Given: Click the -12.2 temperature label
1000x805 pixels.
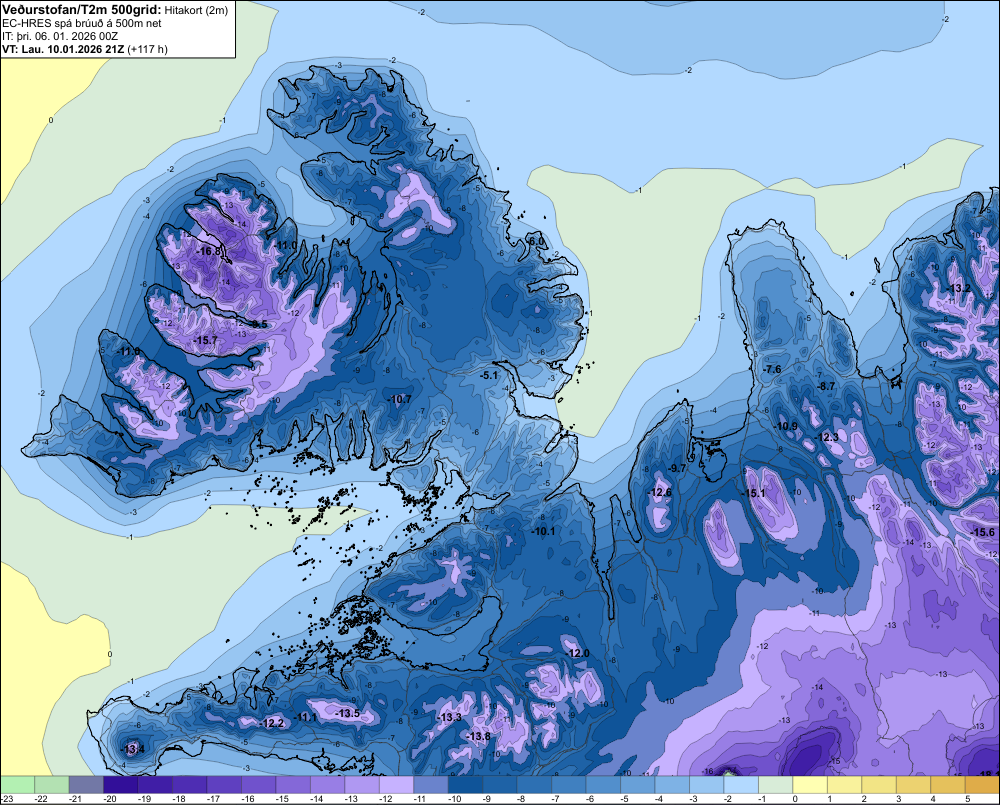Looking at the screenshot, I should pyautogui.click(x=272, y=723).
